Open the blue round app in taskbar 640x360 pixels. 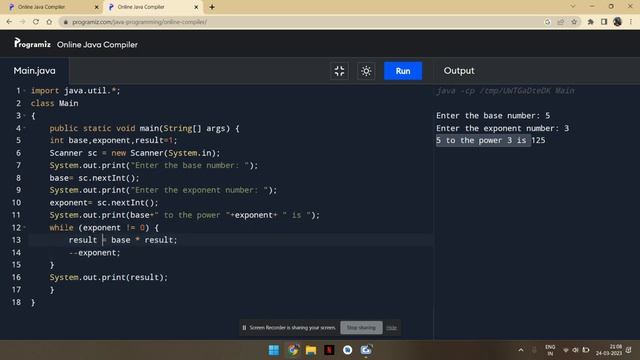[x=348, y=350]
